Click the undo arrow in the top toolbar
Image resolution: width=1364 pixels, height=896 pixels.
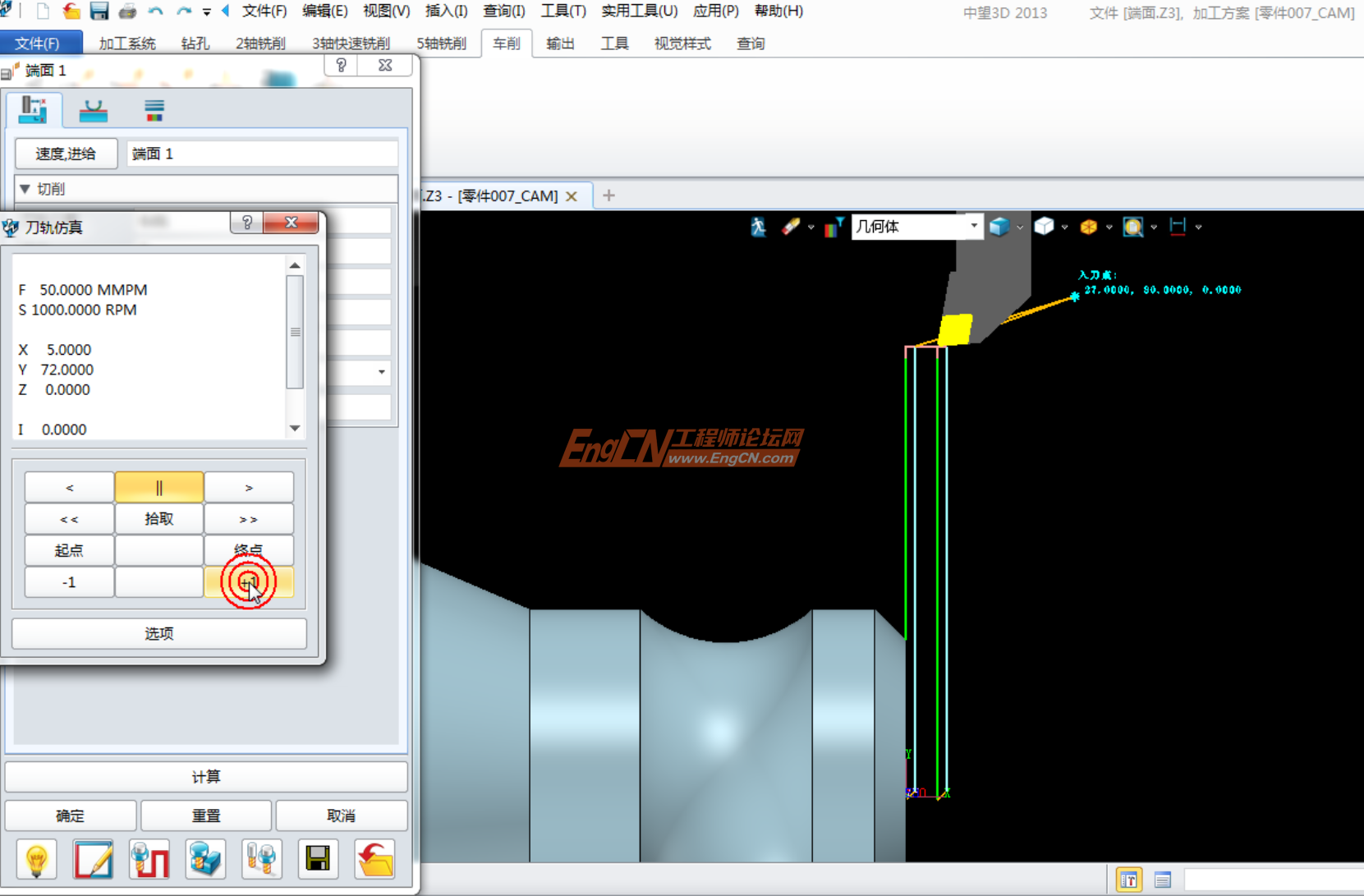pos(155,11)
